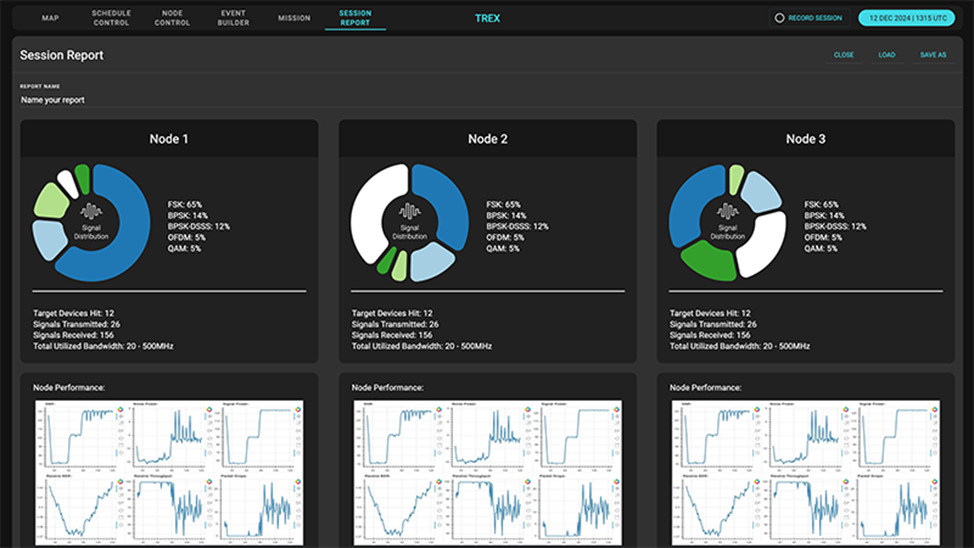Click Bokeh logo on Node 2 Signal Power chart

pyautogui.click(x=616, y=408)
